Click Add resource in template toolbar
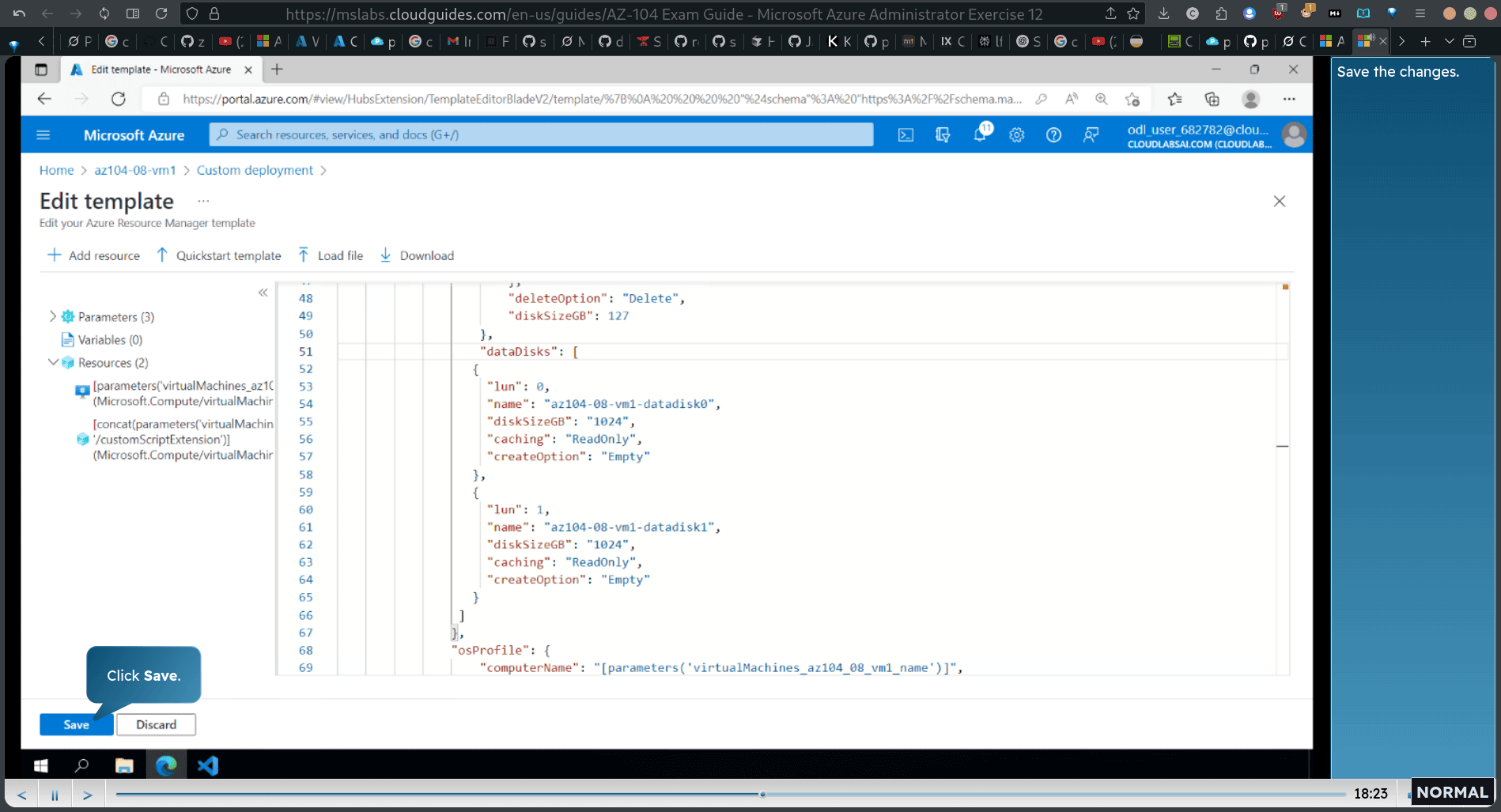Screen dimensions: 1501x812 pyautogui.click(x=93, y=255)
